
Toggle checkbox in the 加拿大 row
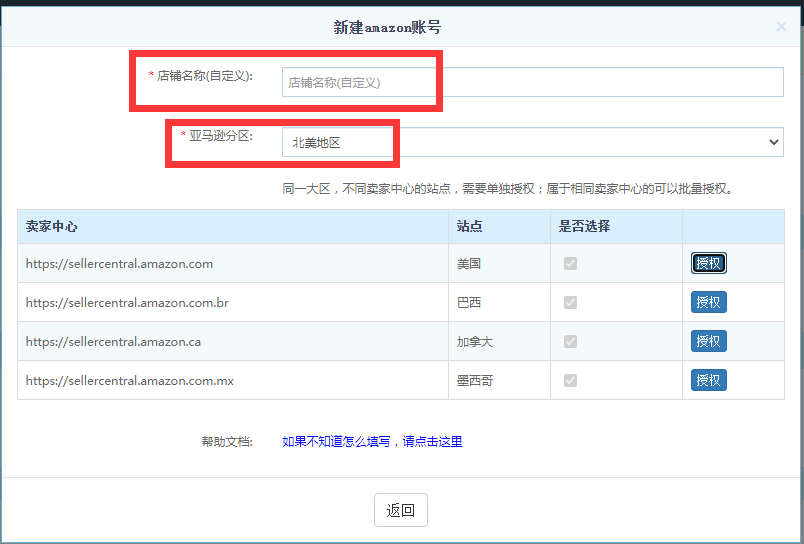[x=570, y=341]
